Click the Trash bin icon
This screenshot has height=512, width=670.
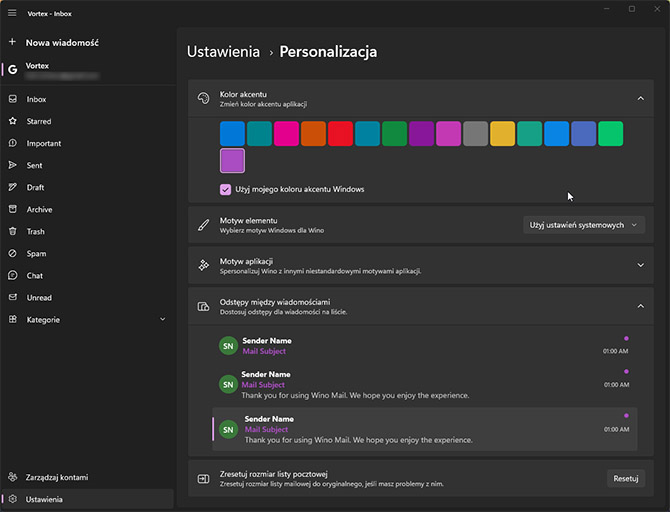(x=12, y=231)
